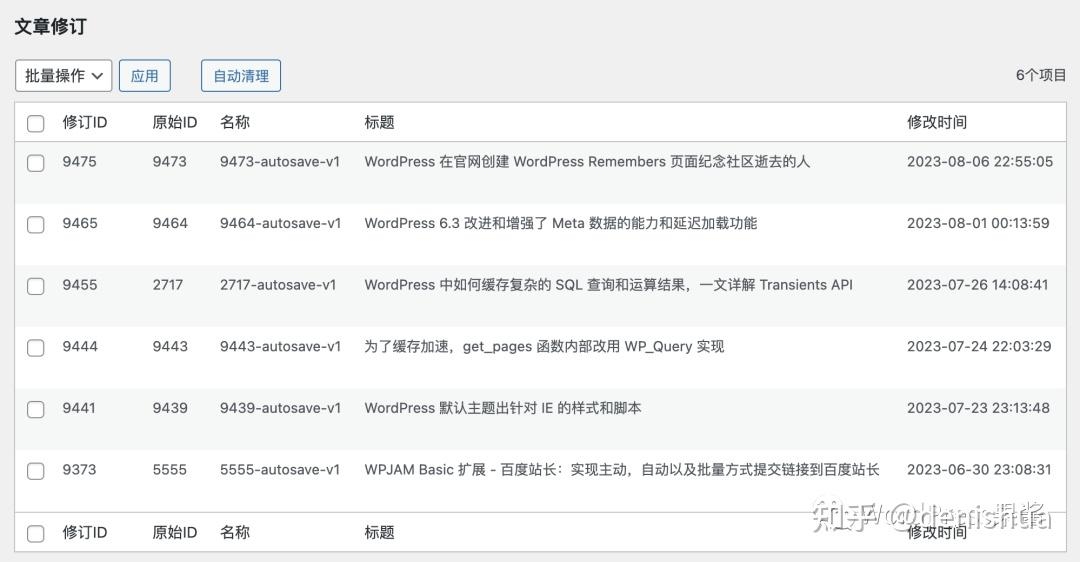Click the 原始ID label in the table footer
The height and width of the screenshot is (562, 1080).
point(175,532)
